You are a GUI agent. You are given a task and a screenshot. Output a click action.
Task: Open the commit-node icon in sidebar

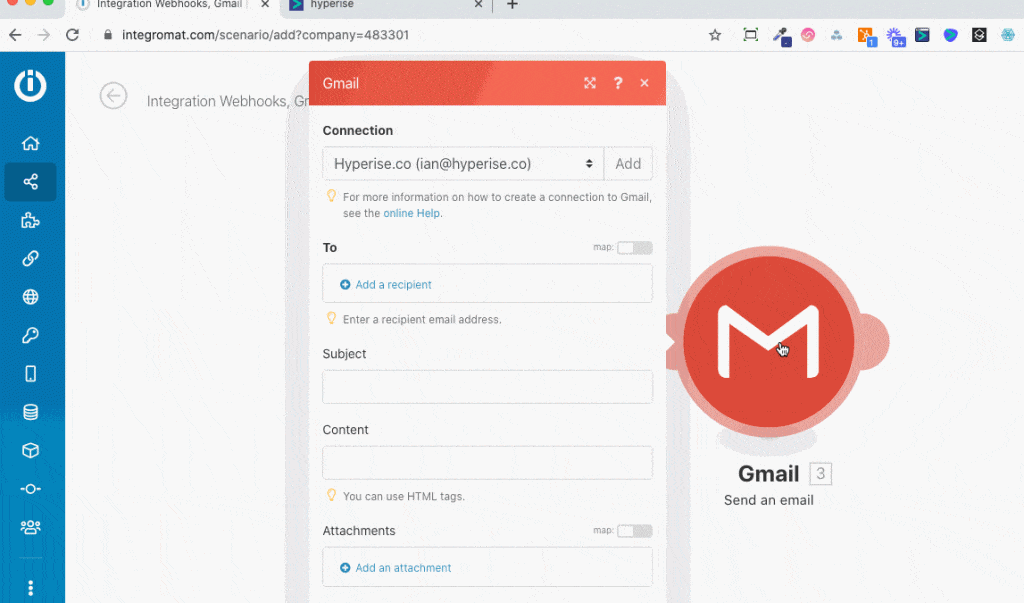[30, 489]
